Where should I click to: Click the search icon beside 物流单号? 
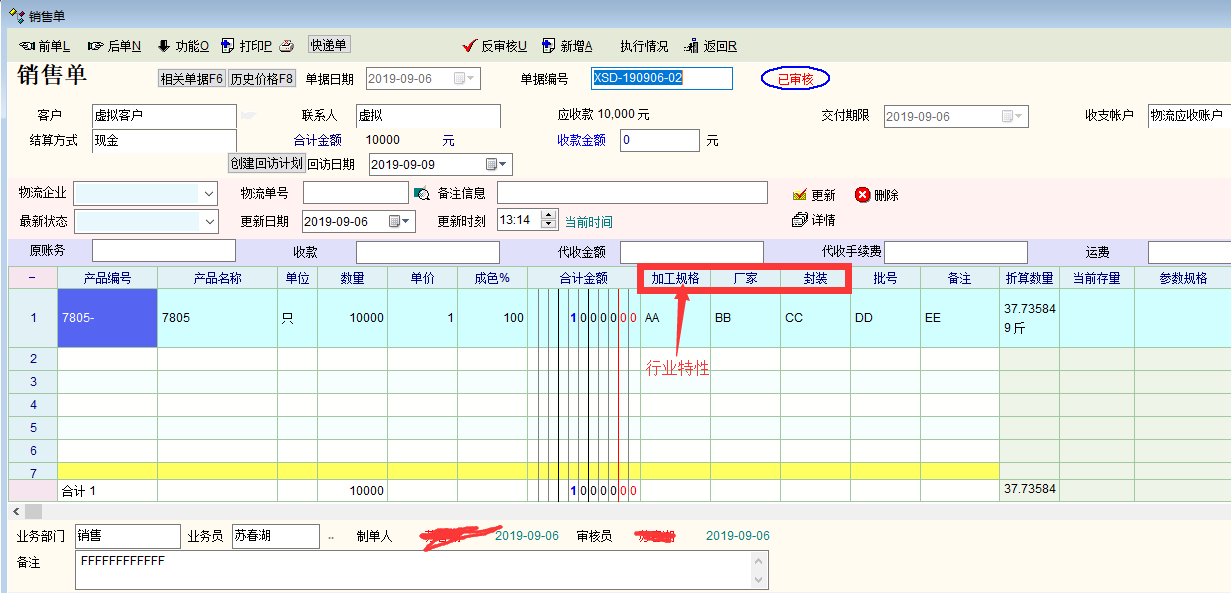(422, 194)
